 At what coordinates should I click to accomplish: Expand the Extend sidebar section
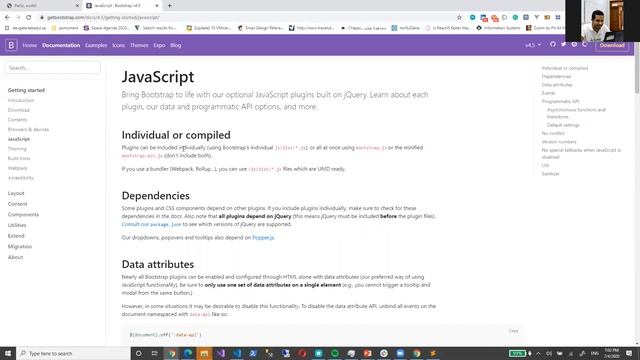click(16, 236)
